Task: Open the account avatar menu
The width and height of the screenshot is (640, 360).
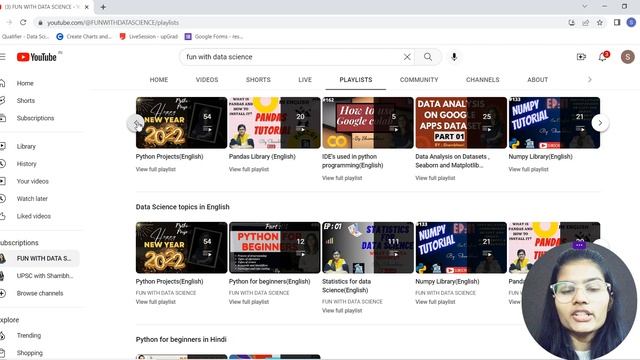Action: (x=627, y=57)
